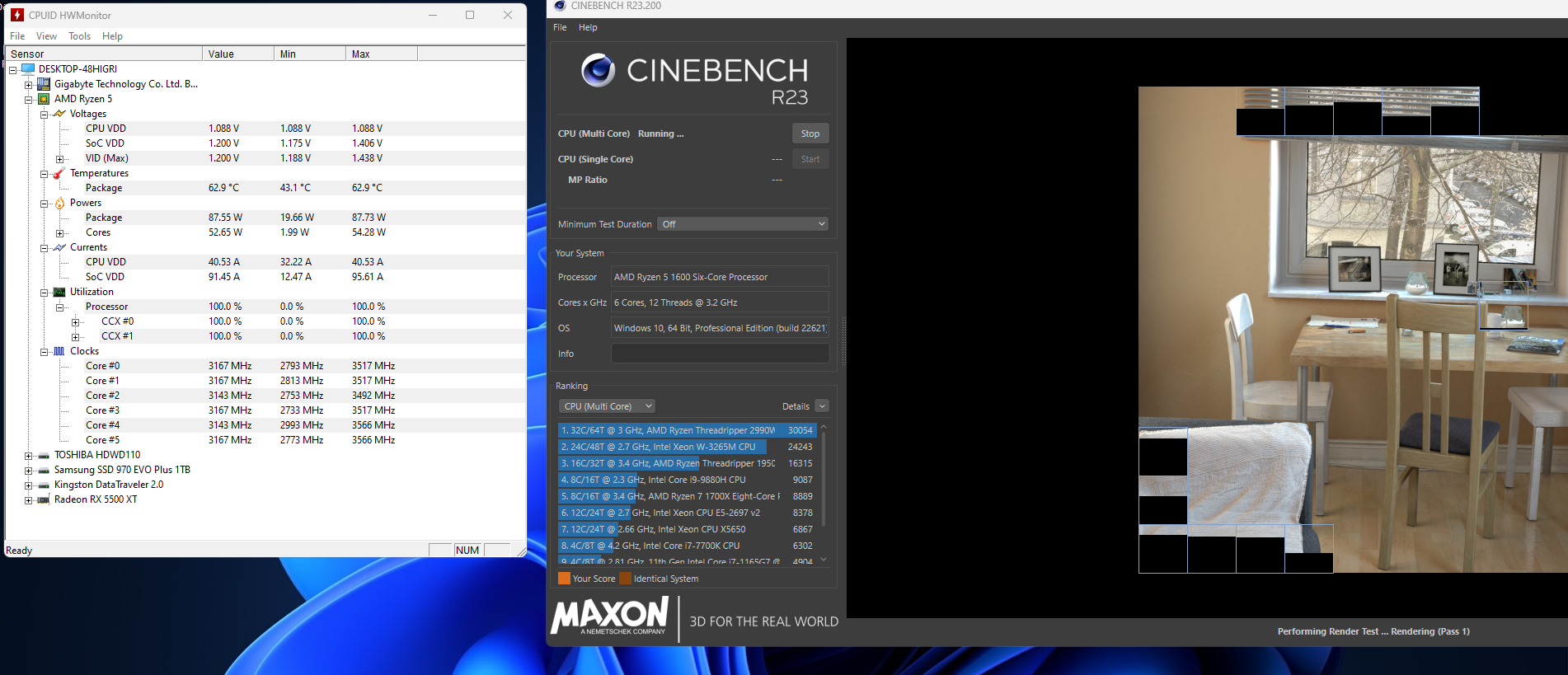Viewport: 1568px width, 675px height.
Task: Stop the running CPU Multi Core test
Action: (810, 134)
